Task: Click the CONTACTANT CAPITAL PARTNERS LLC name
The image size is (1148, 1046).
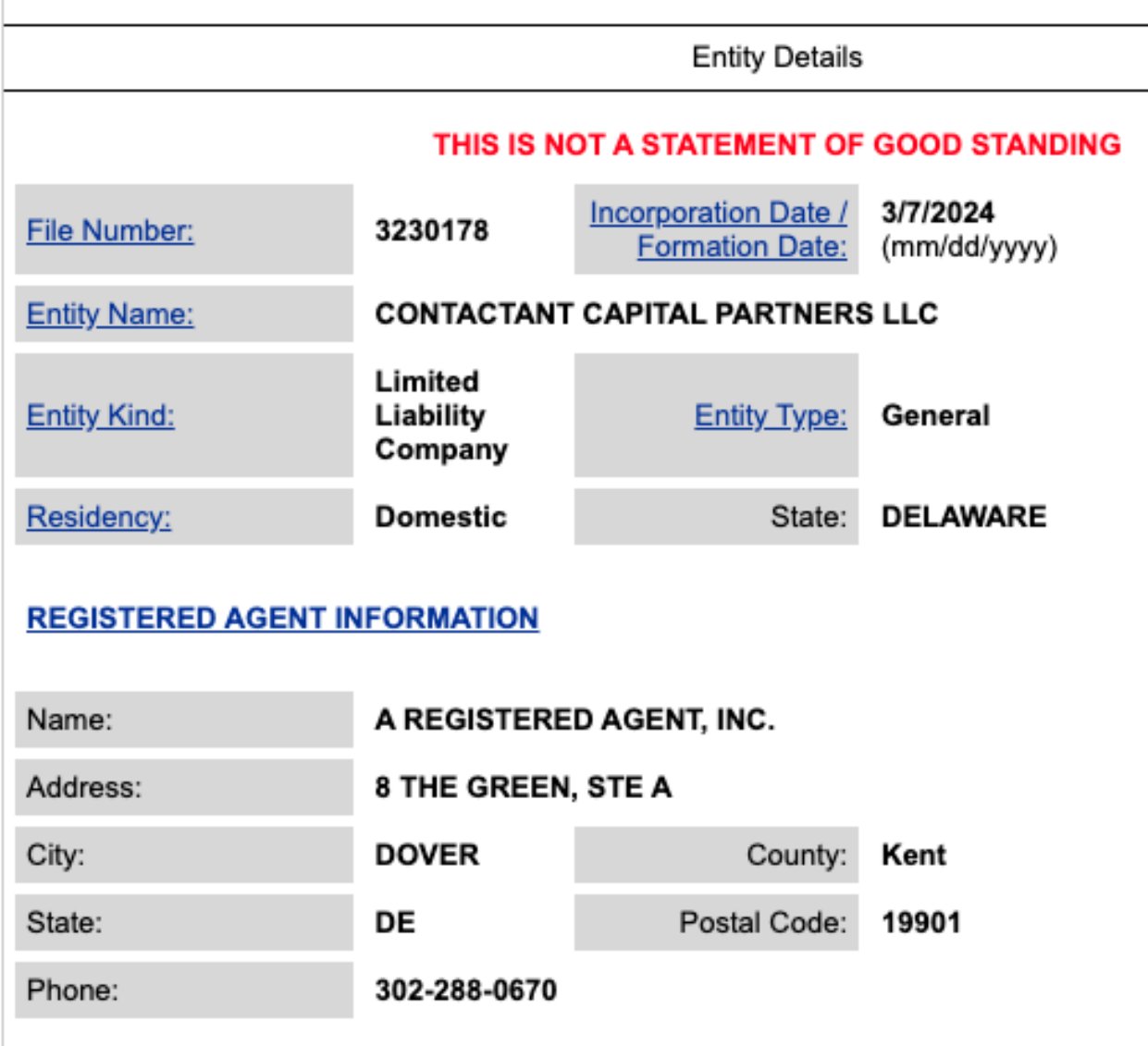Action: tap(656, 314)
